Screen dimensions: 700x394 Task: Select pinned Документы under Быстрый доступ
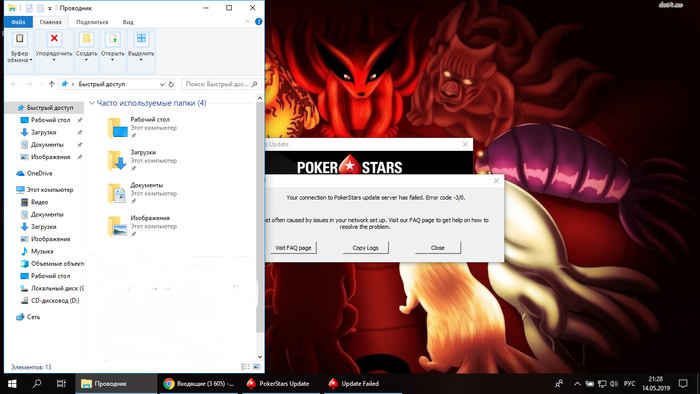tap(47, 145)
